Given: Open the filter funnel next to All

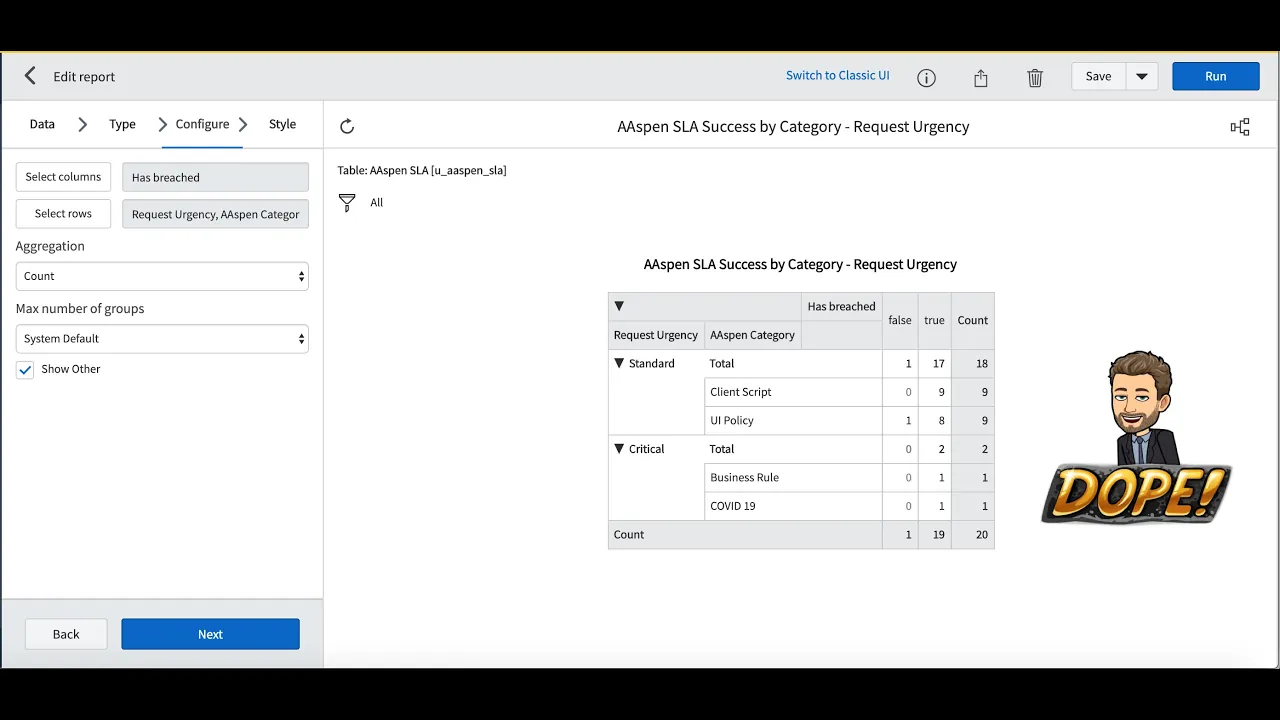Looking at the screenshot, I should 347,202.
